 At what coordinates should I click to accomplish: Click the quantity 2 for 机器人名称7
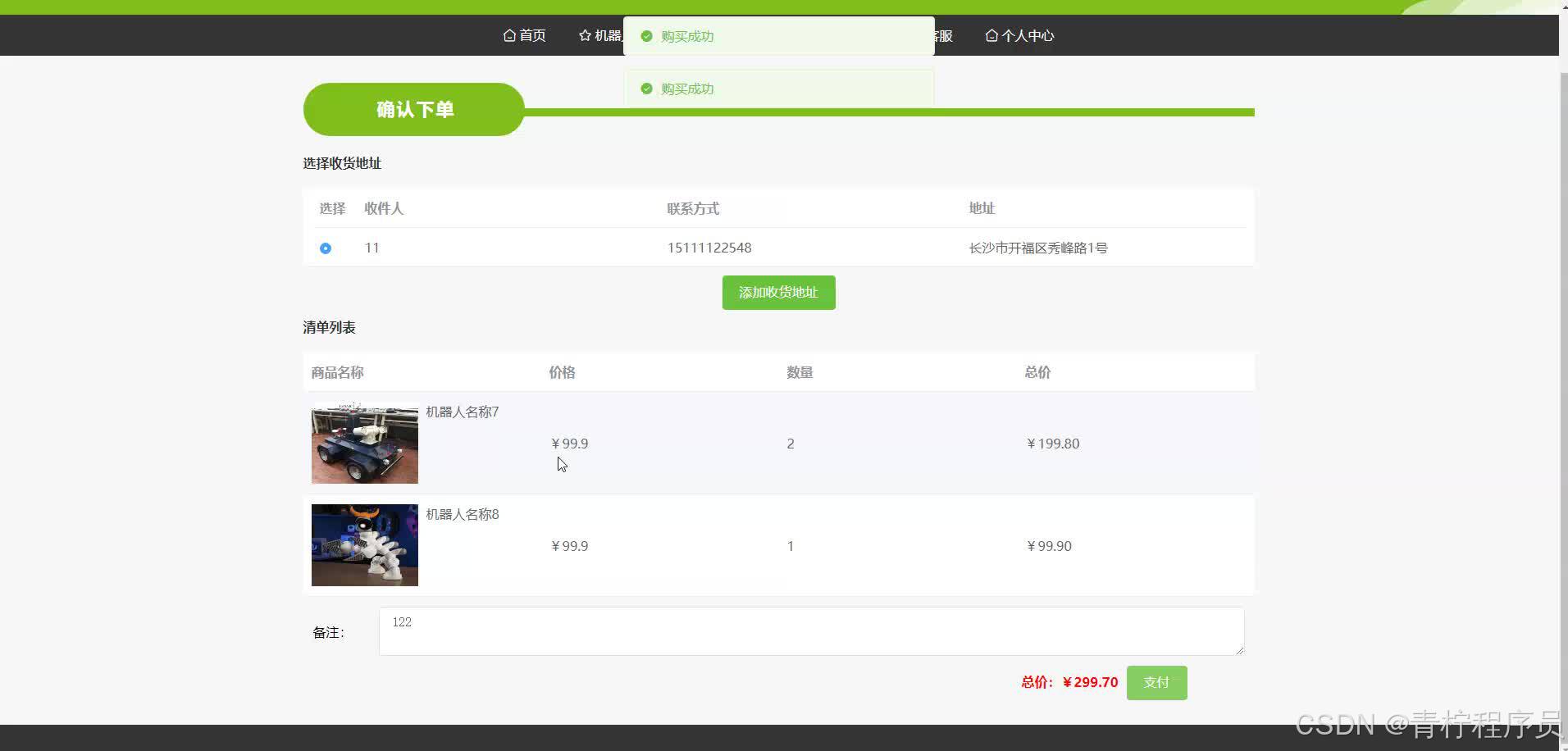coord(791,444)
